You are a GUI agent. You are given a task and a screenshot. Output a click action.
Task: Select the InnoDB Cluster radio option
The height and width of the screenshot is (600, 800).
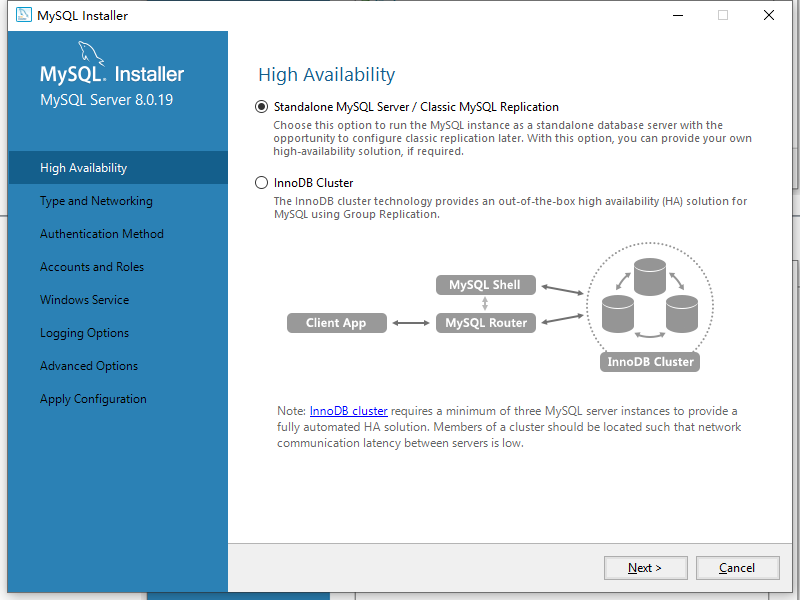[x=261, y=183]
